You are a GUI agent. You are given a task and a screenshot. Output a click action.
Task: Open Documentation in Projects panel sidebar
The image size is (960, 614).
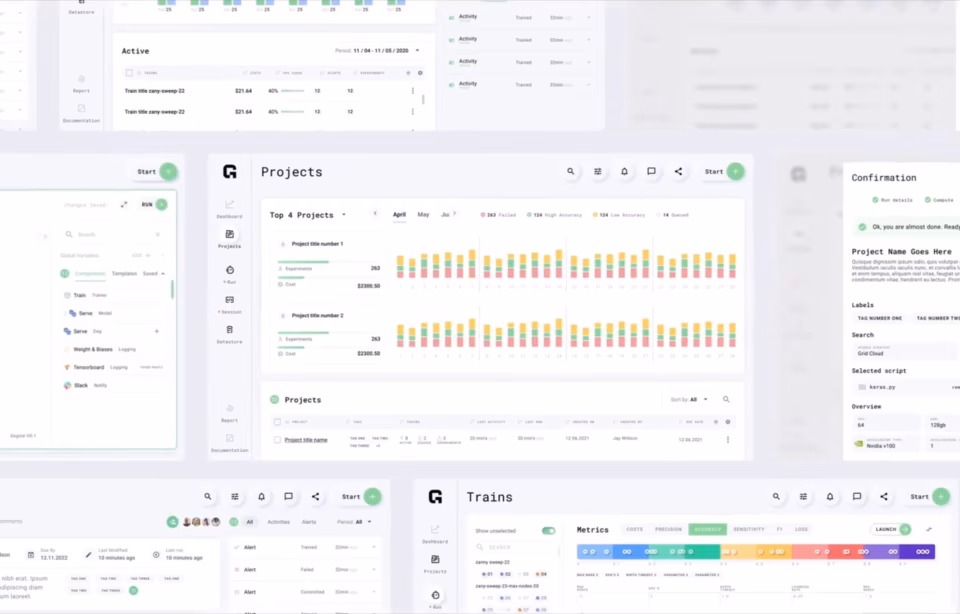point(230,443)
